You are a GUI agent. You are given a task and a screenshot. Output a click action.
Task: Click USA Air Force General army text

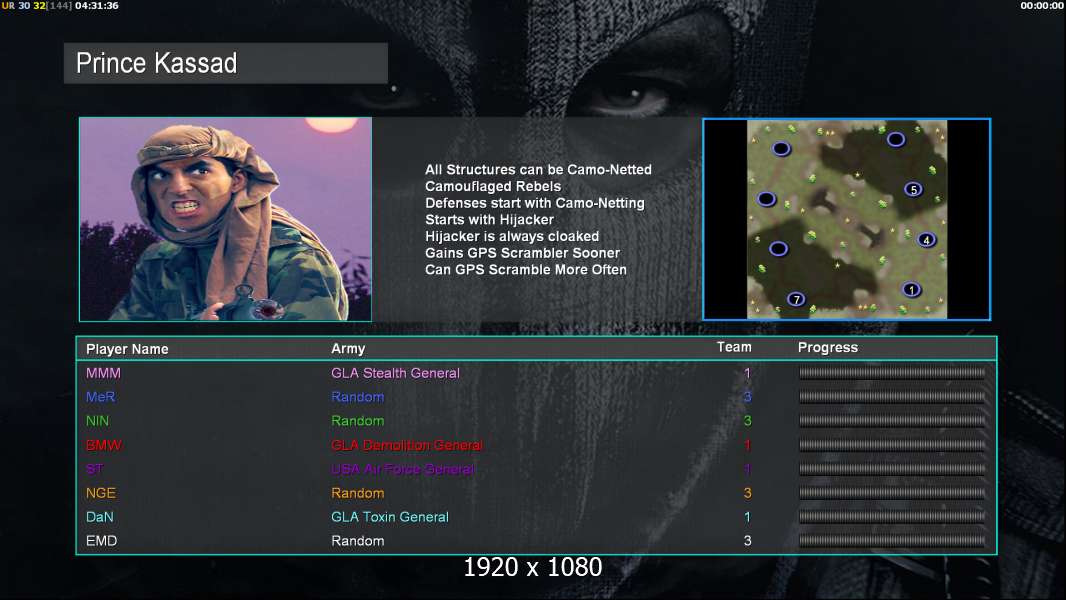tap(402, 469)
